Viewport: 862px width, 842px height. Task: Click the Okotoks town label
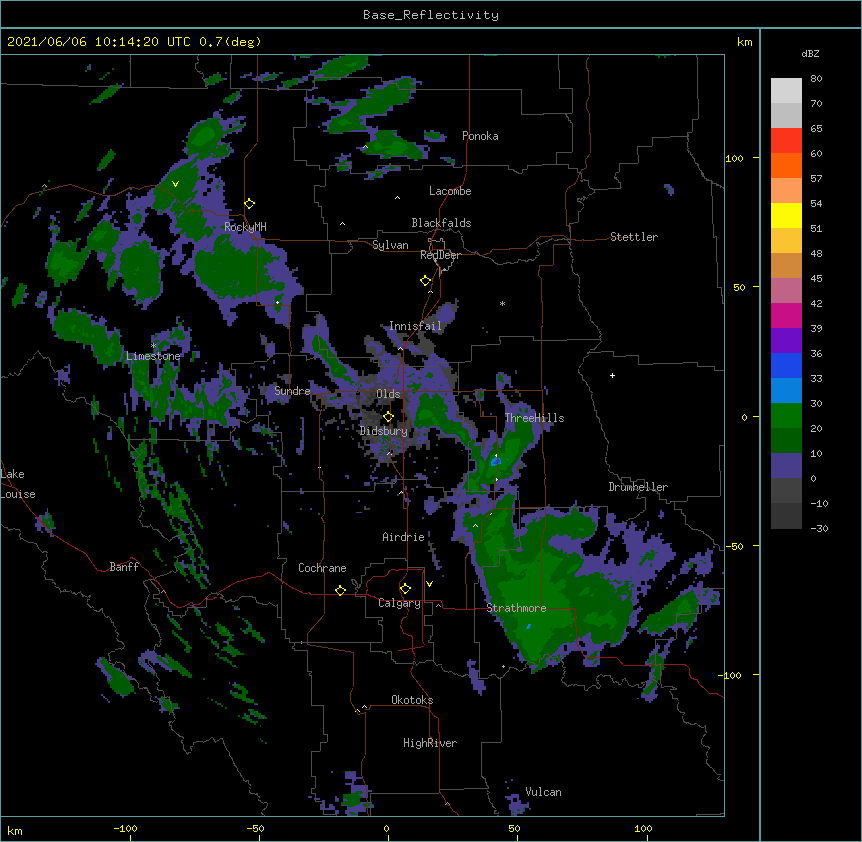click(x=412, y=700)
